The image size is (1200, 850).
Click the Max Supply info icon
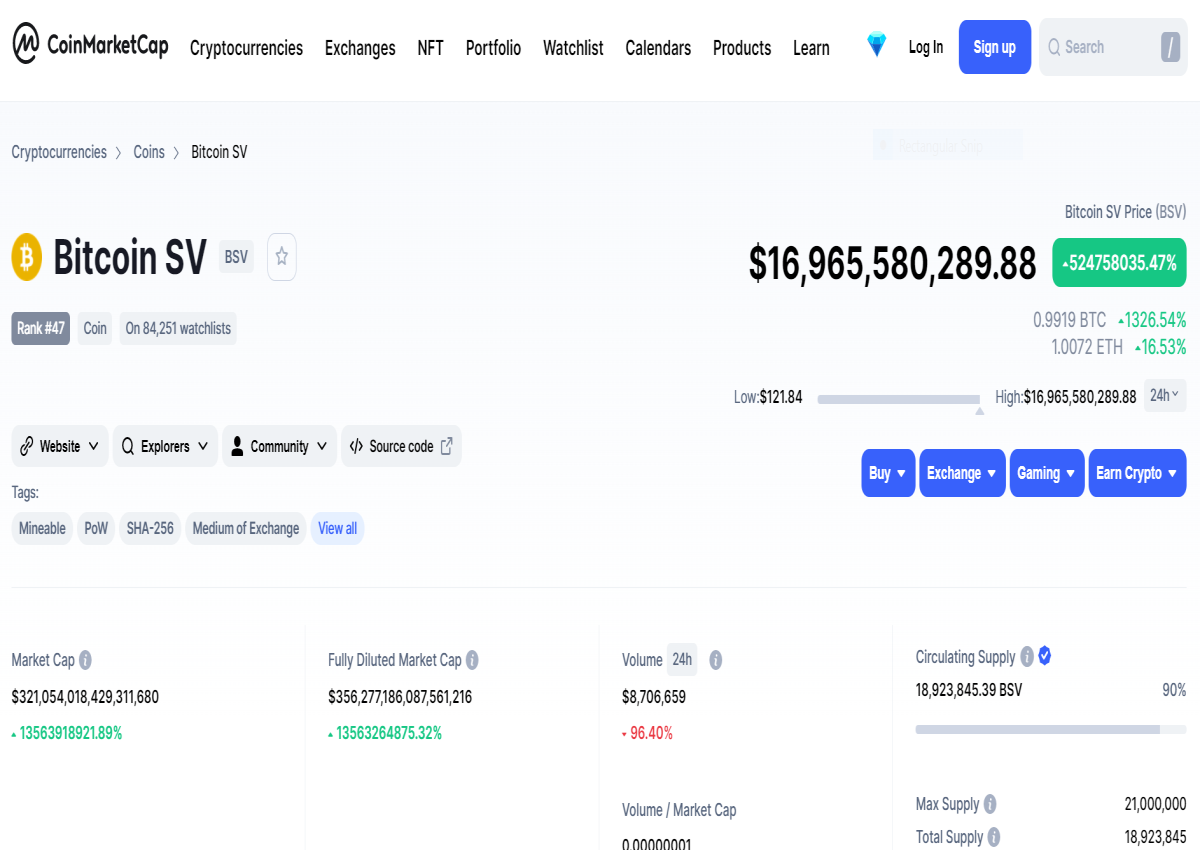point(990,804)
